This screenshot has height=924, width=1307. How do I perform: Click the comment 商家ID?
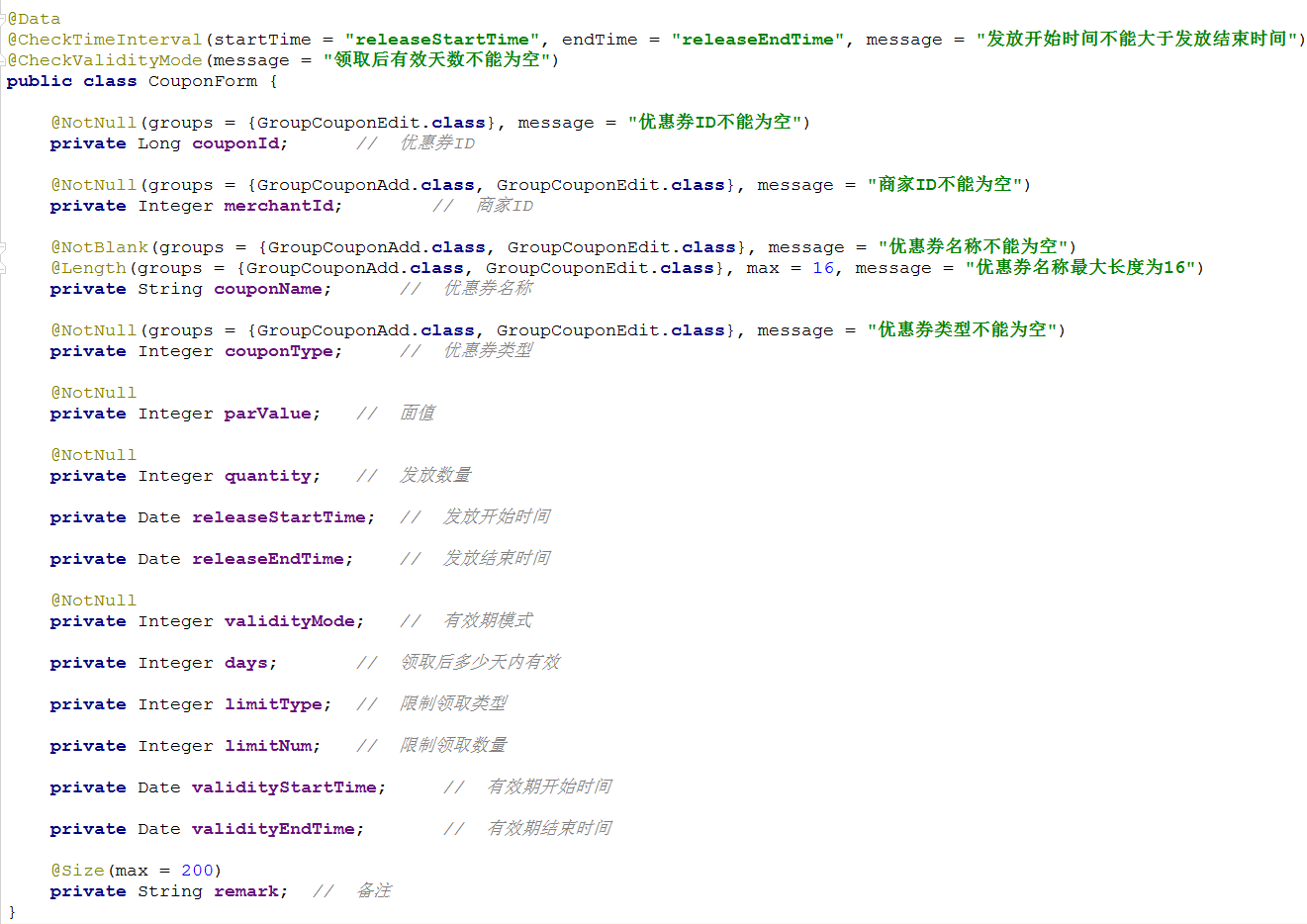coord(505,206)
